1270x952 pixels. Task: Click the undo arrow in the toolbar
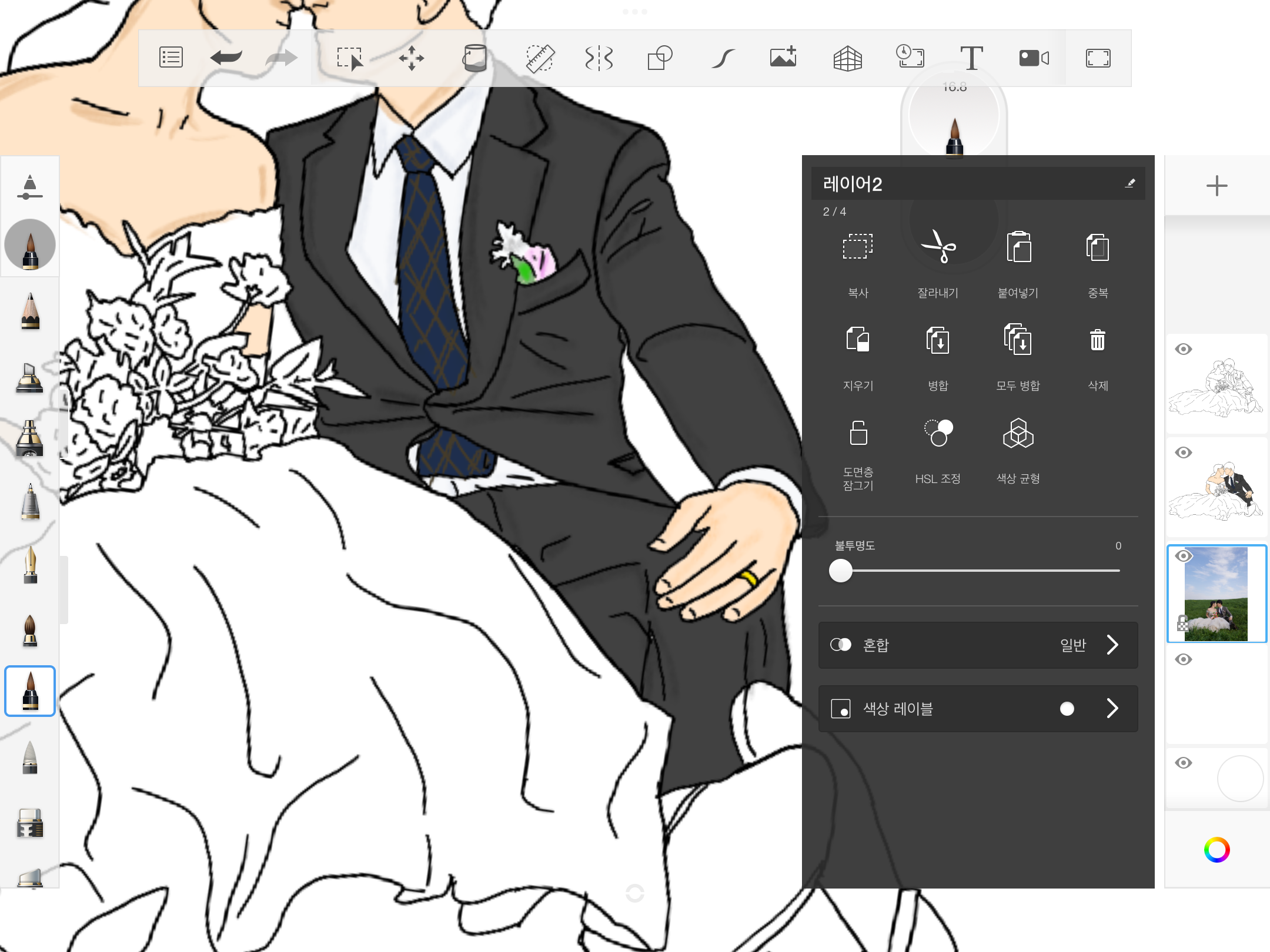tap(226, 58)
